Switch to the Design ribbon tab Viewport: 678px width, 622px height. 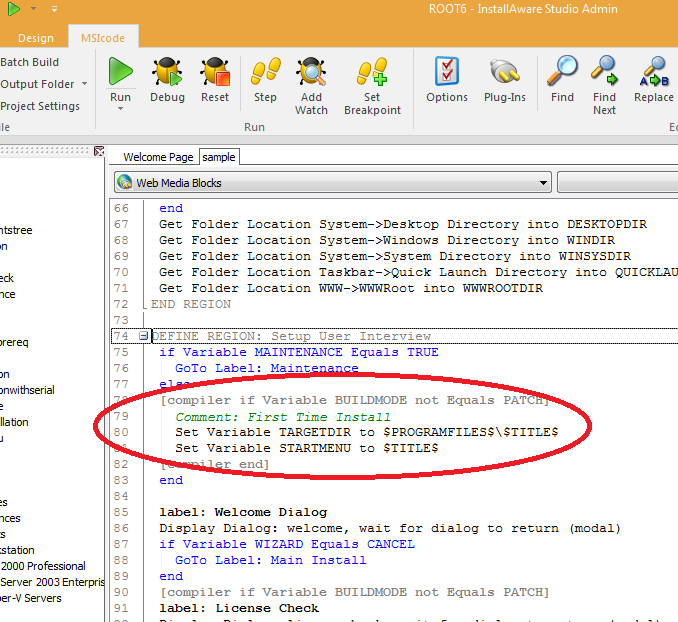coord(35,38)
